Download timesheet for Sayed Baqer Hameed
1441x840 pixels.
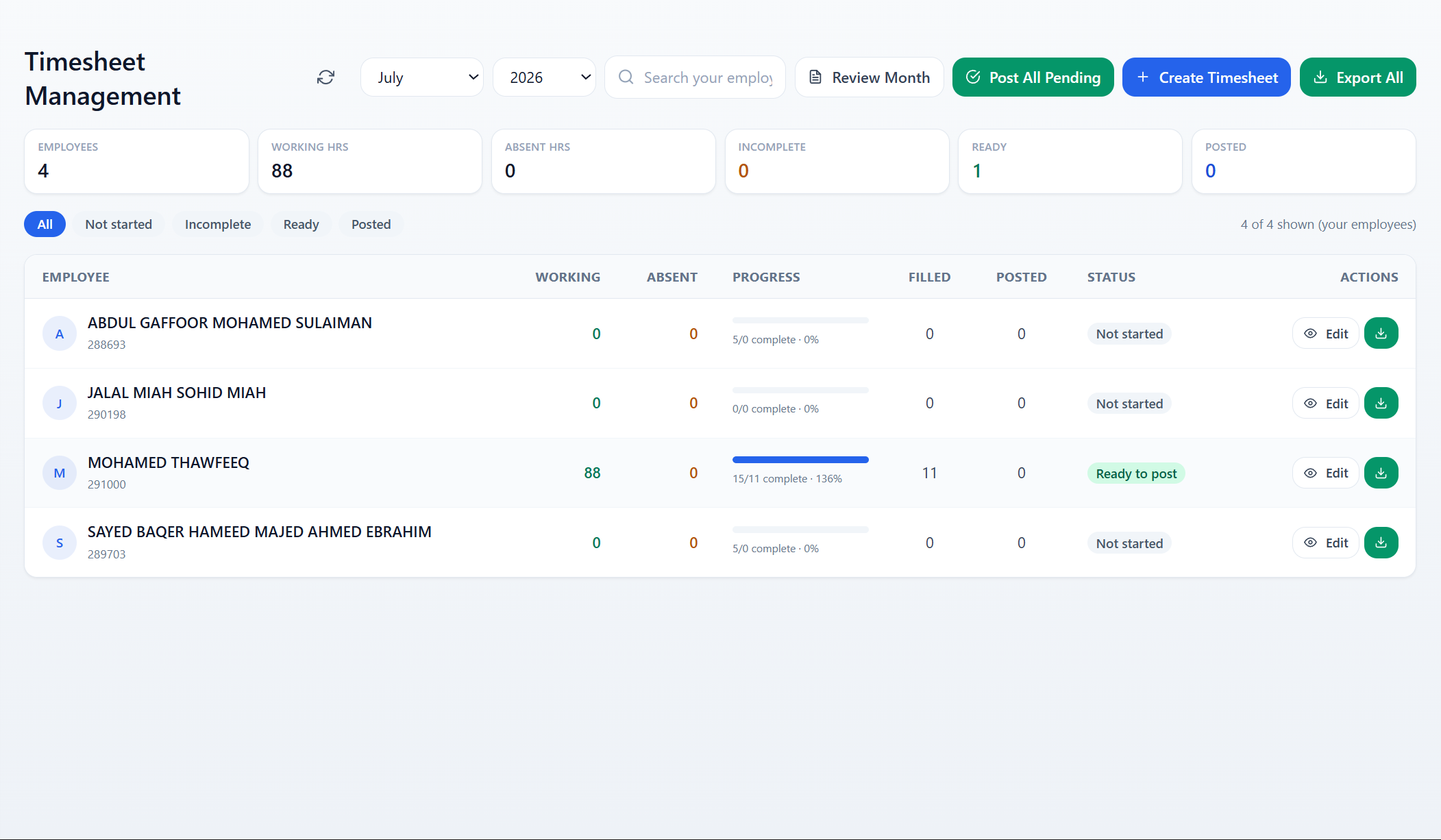(x=1381, y=543)
